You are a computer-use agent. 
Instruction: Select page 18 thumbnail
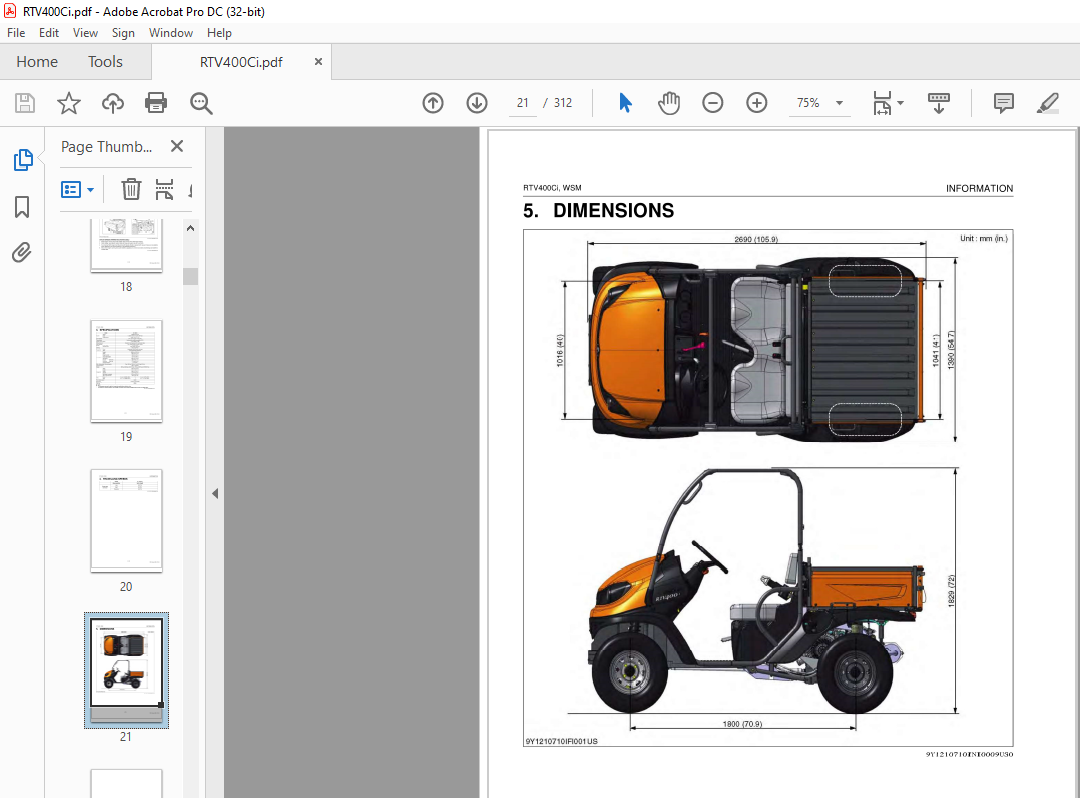pyautogui.click(x=126, y=245)
